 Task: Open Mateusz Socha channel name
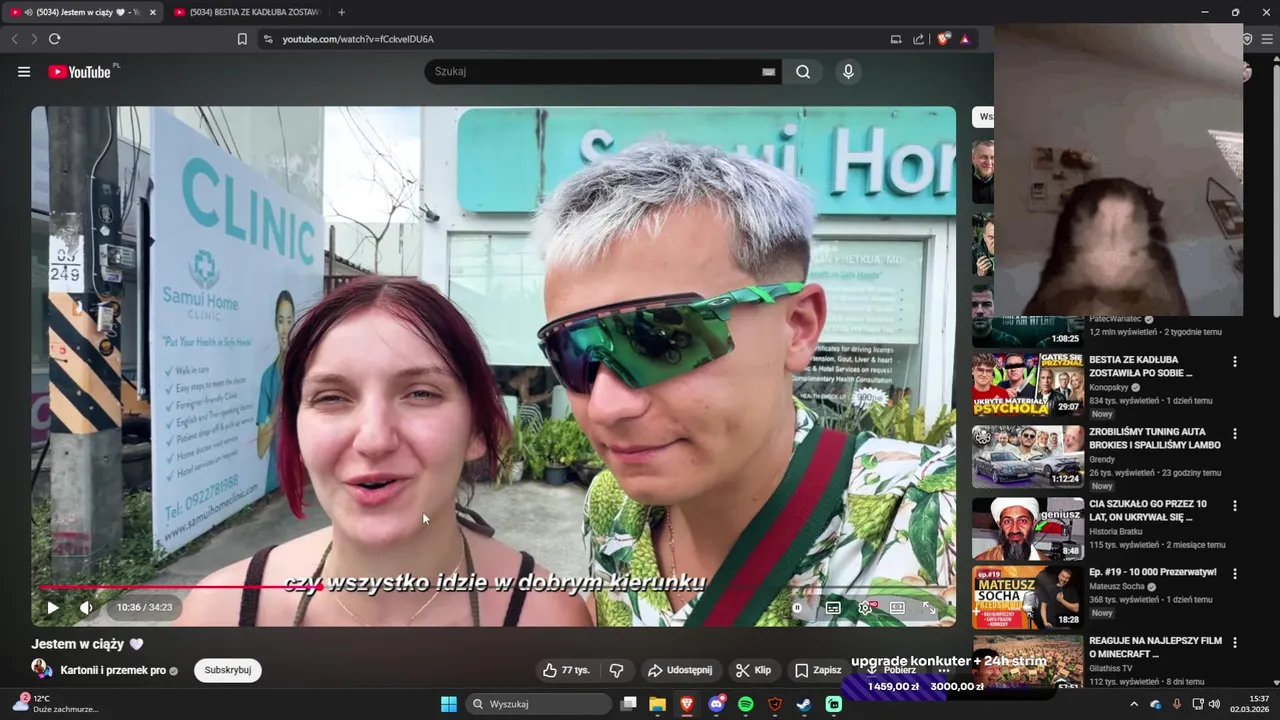click(1118, 586)
